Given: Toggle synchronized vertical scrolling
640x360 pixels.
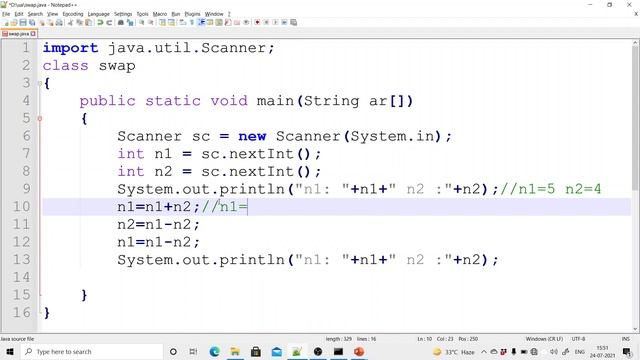Looking at the screenshot, I should [x=162, y=22].
